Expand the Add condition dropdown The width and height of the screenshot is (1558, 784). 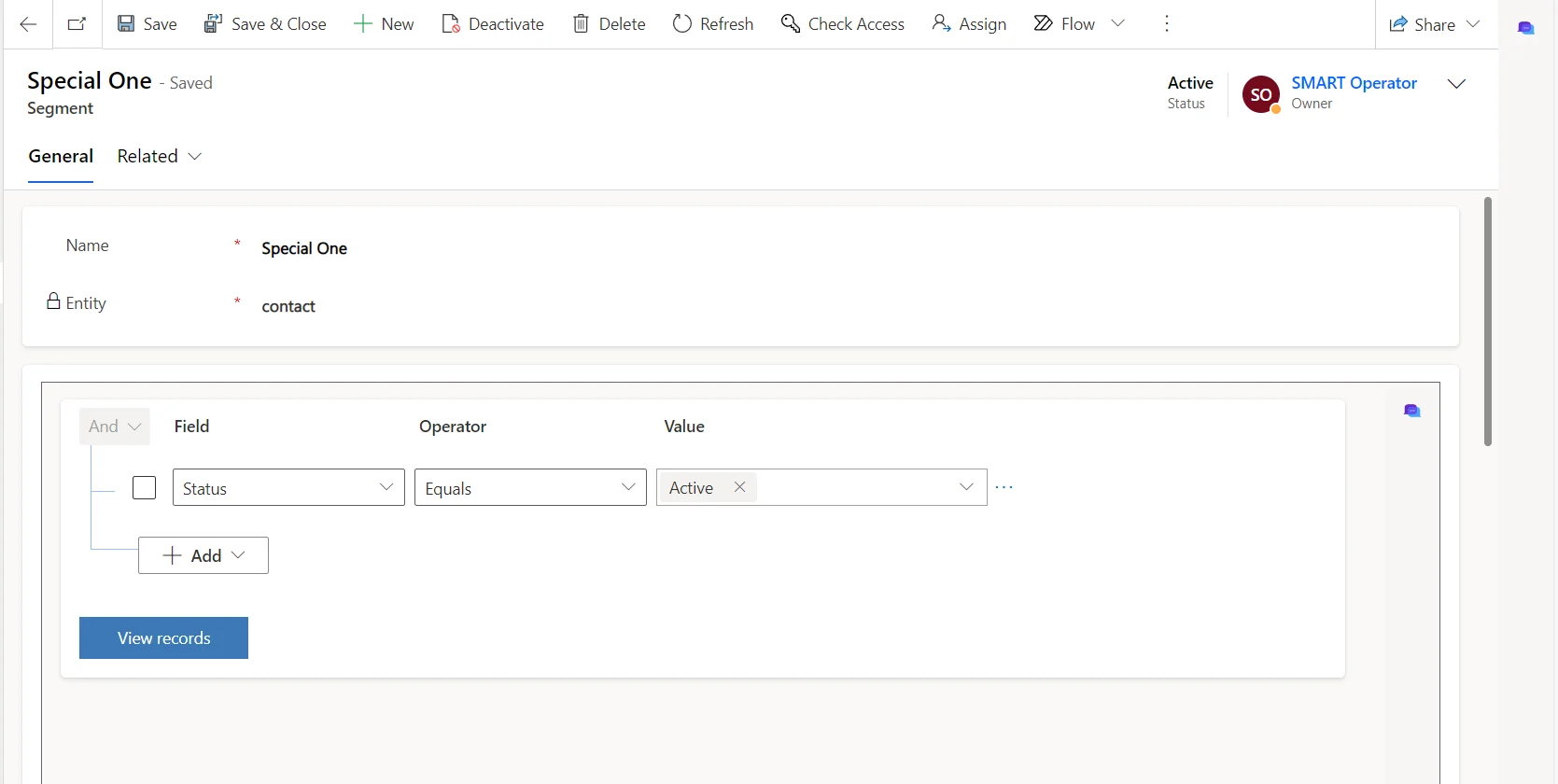coord(204,555)
